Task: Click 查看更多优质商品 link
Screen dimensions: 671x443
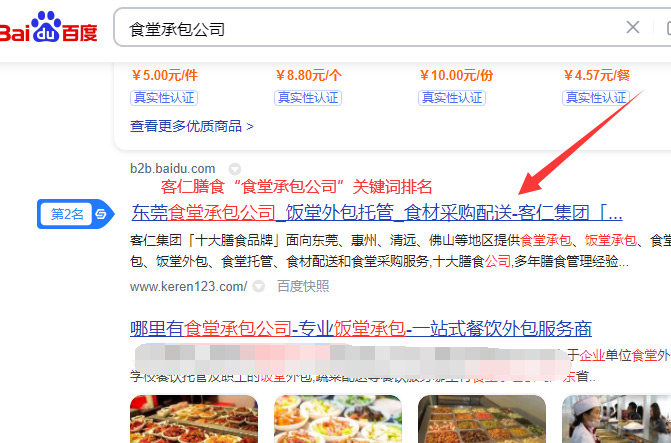Action: click(x=191, y=126)
